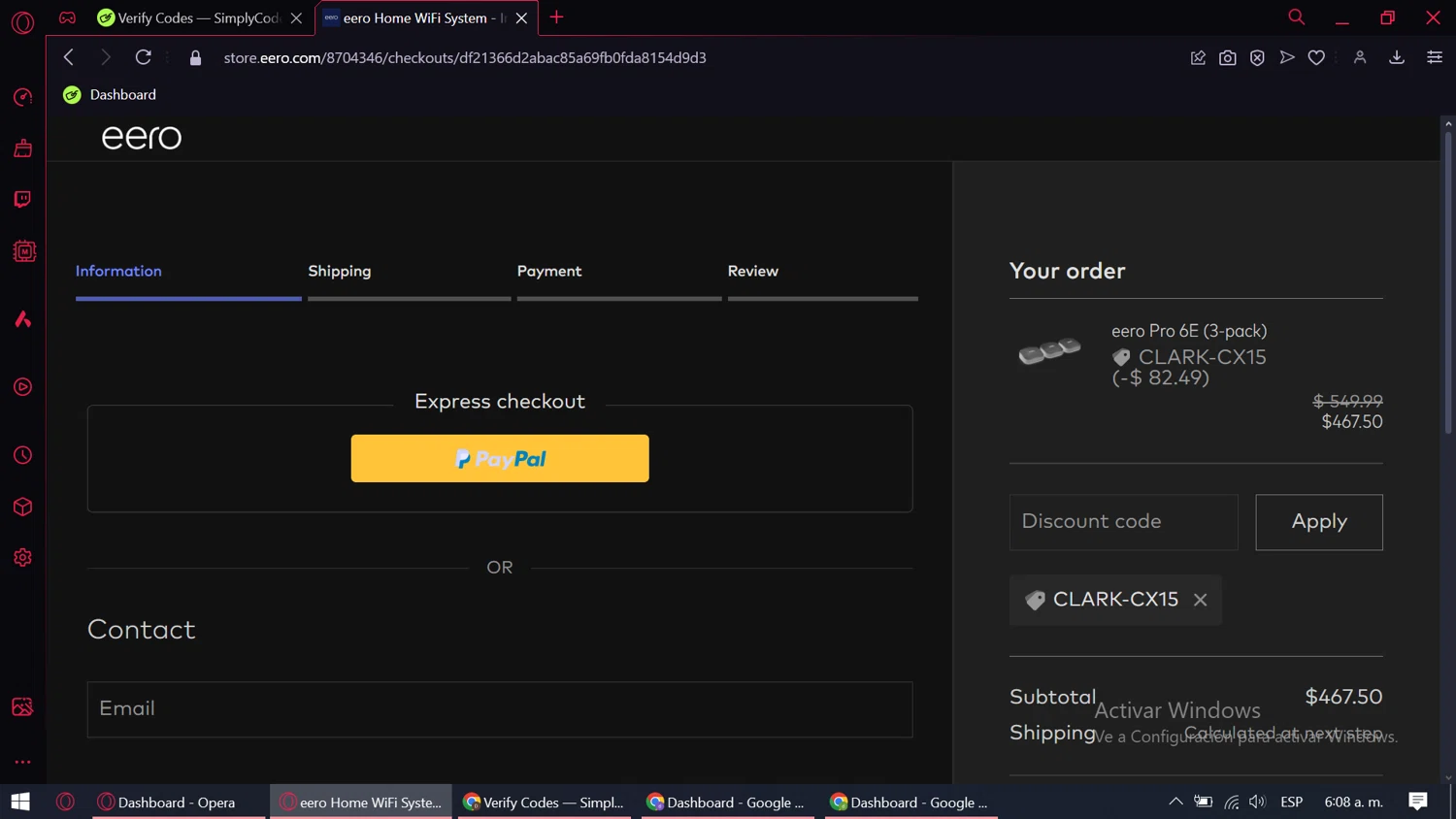1456x819 pixels.
Task: Select the Review checkout step
Action: point(753,271)
